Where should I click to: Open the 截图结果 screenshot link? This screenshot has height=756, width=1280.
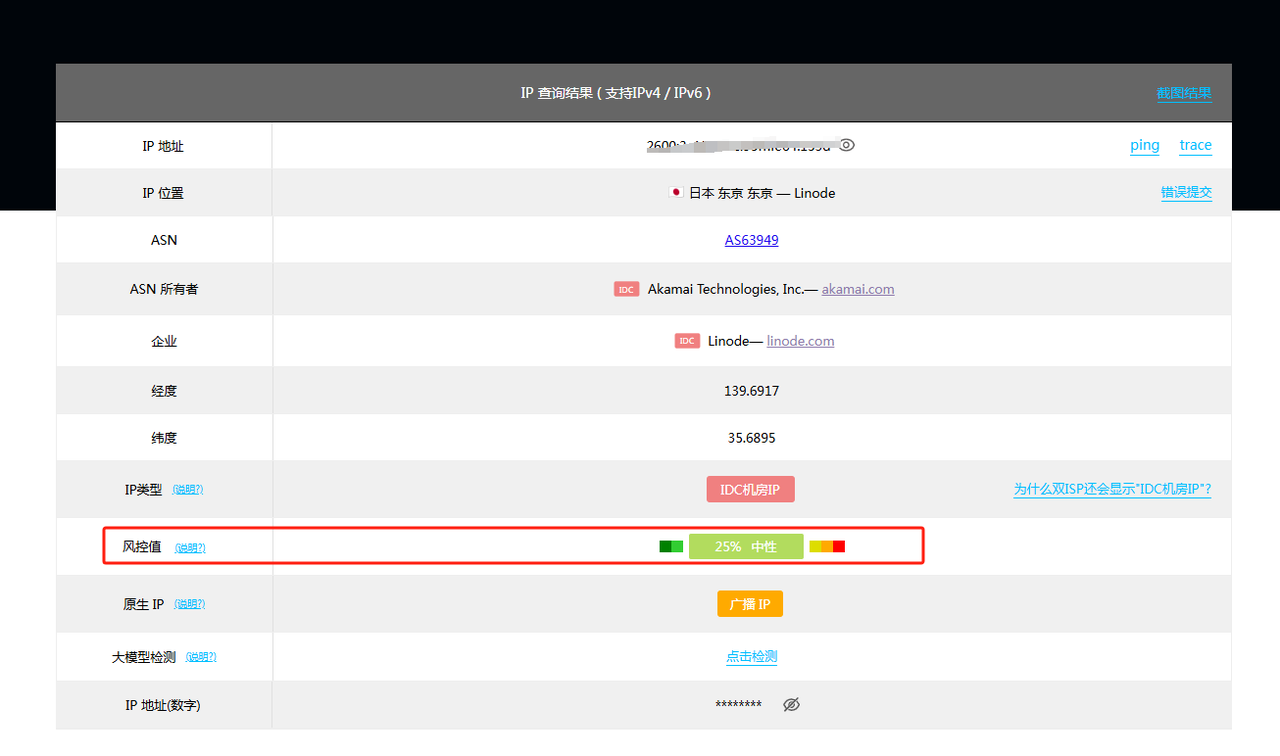pos(1184,93)
